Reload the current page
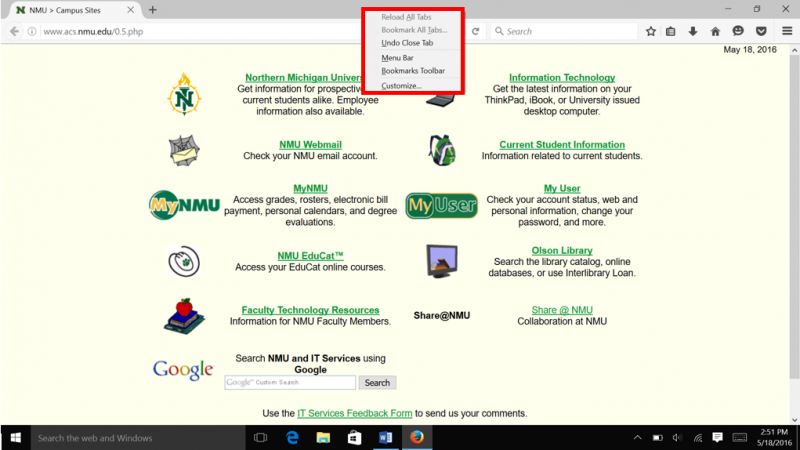 [476, 31]
